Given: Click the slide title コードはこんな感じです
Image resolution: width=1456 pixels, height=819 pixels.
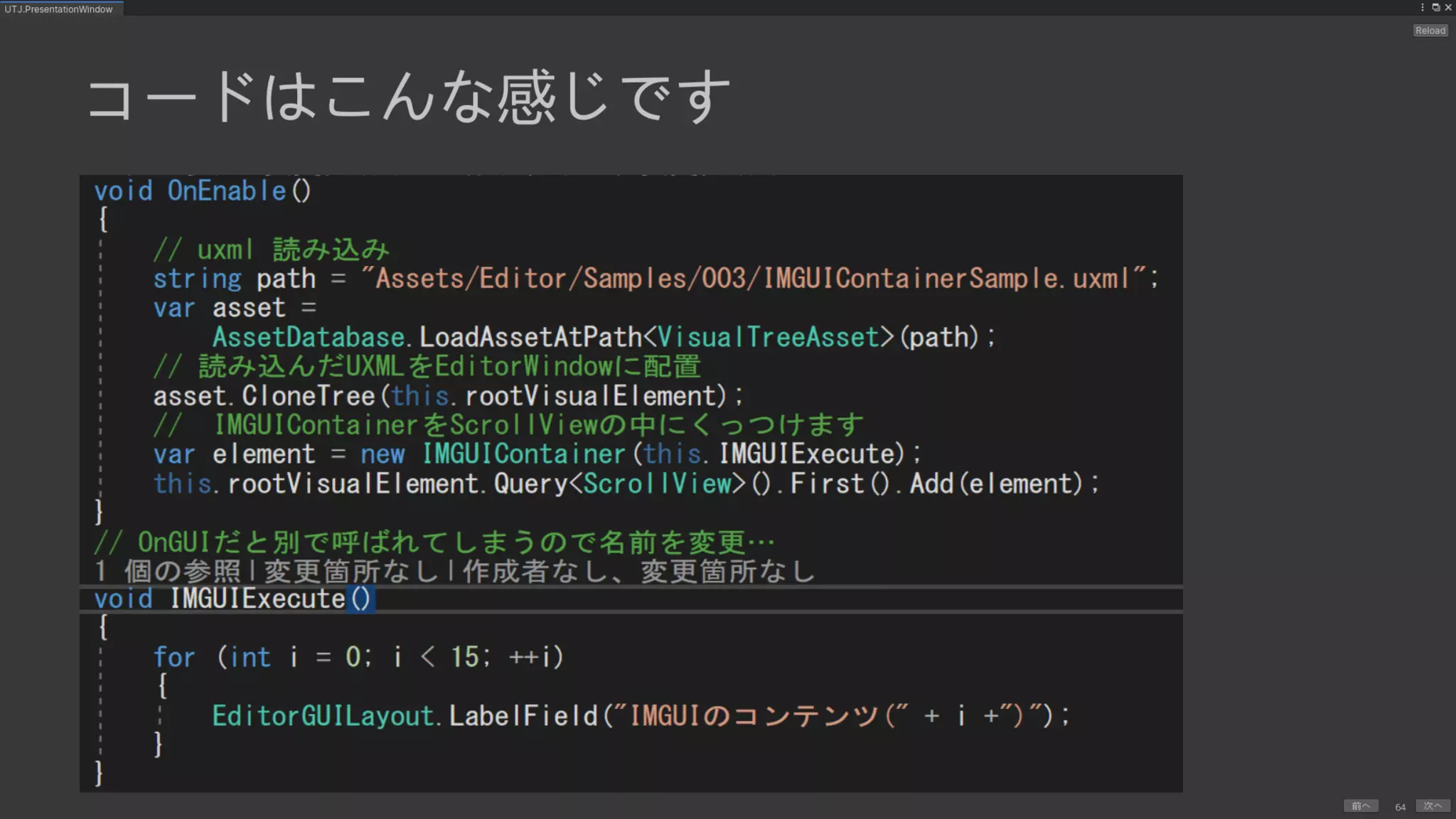Looking at the screenshot, I should (409, 97).
